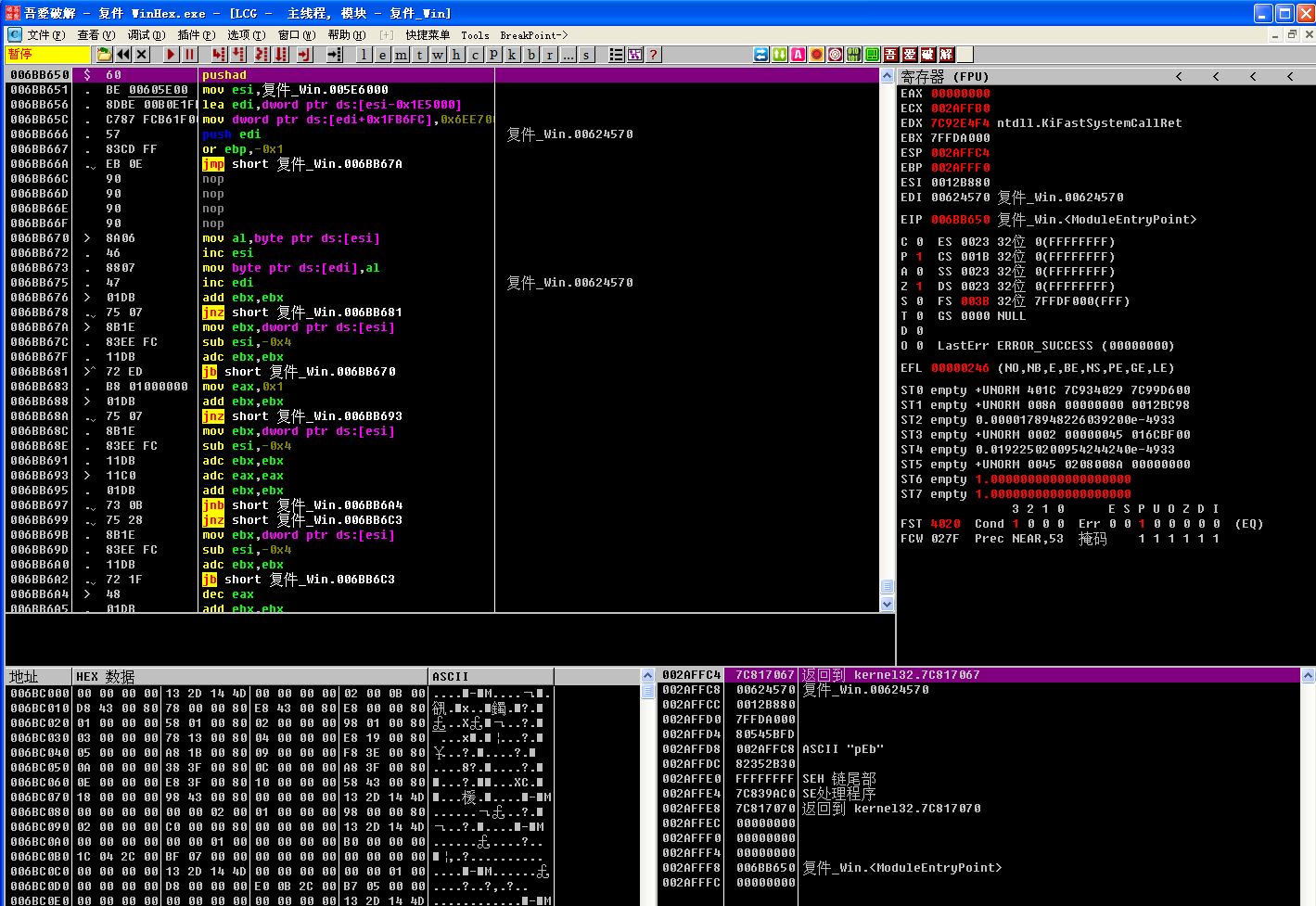Show Source with the s button

click(x=586, y=55)
